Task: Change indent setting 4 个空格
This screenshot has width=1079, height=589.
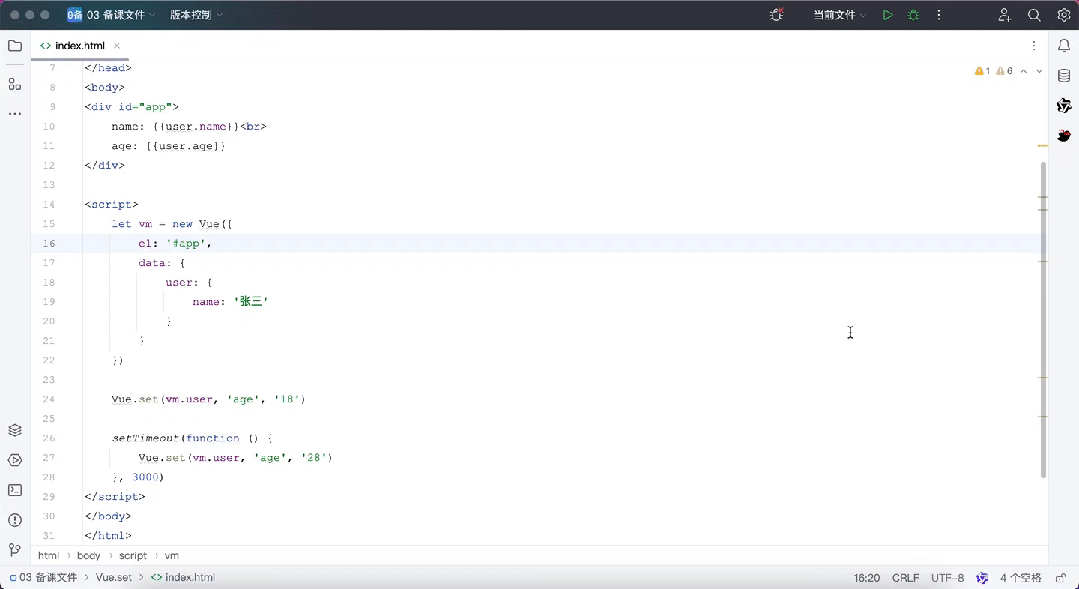Action: (x=1021, y=578)
